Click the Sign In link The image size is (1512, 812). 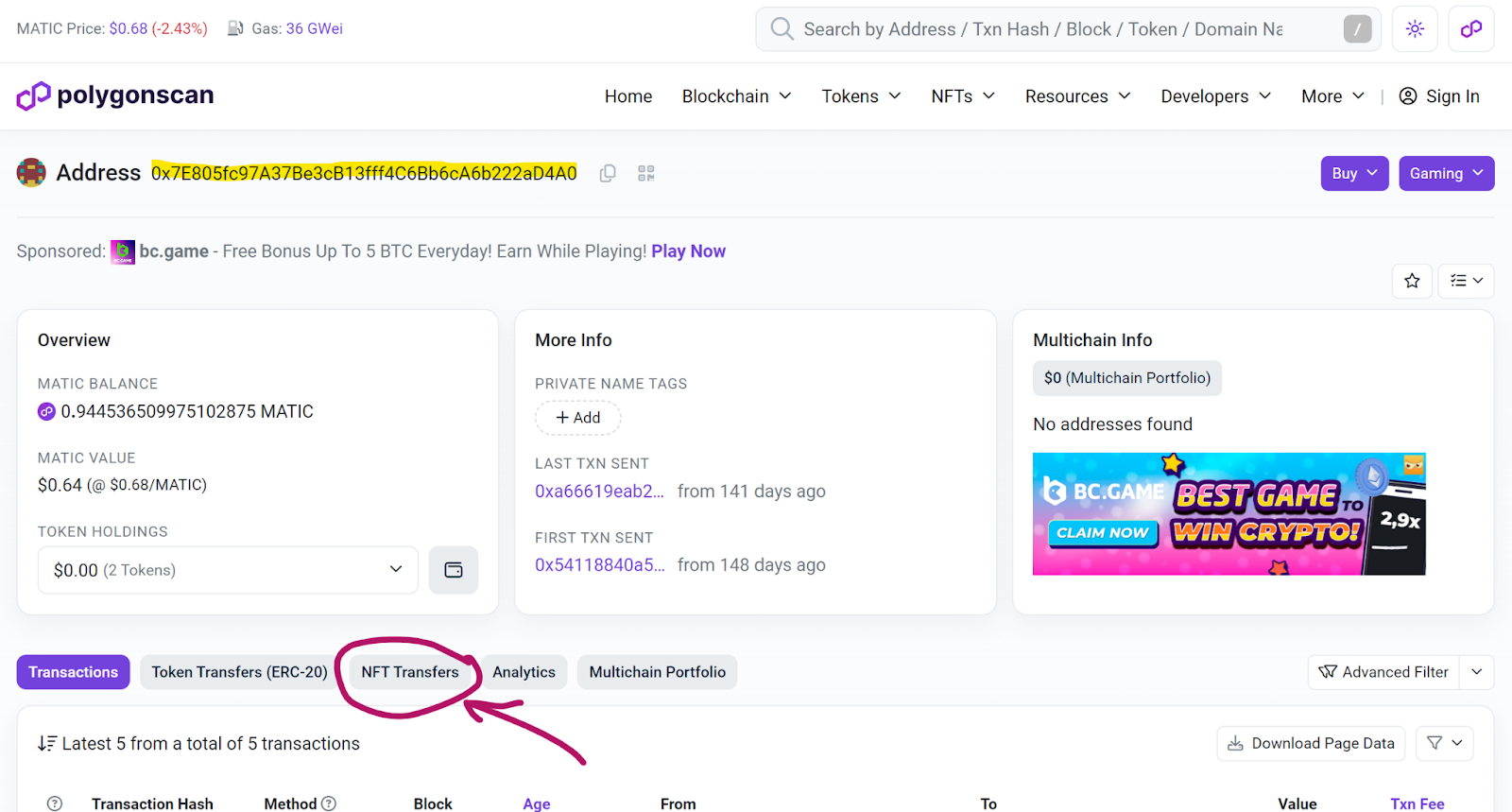1452,96
